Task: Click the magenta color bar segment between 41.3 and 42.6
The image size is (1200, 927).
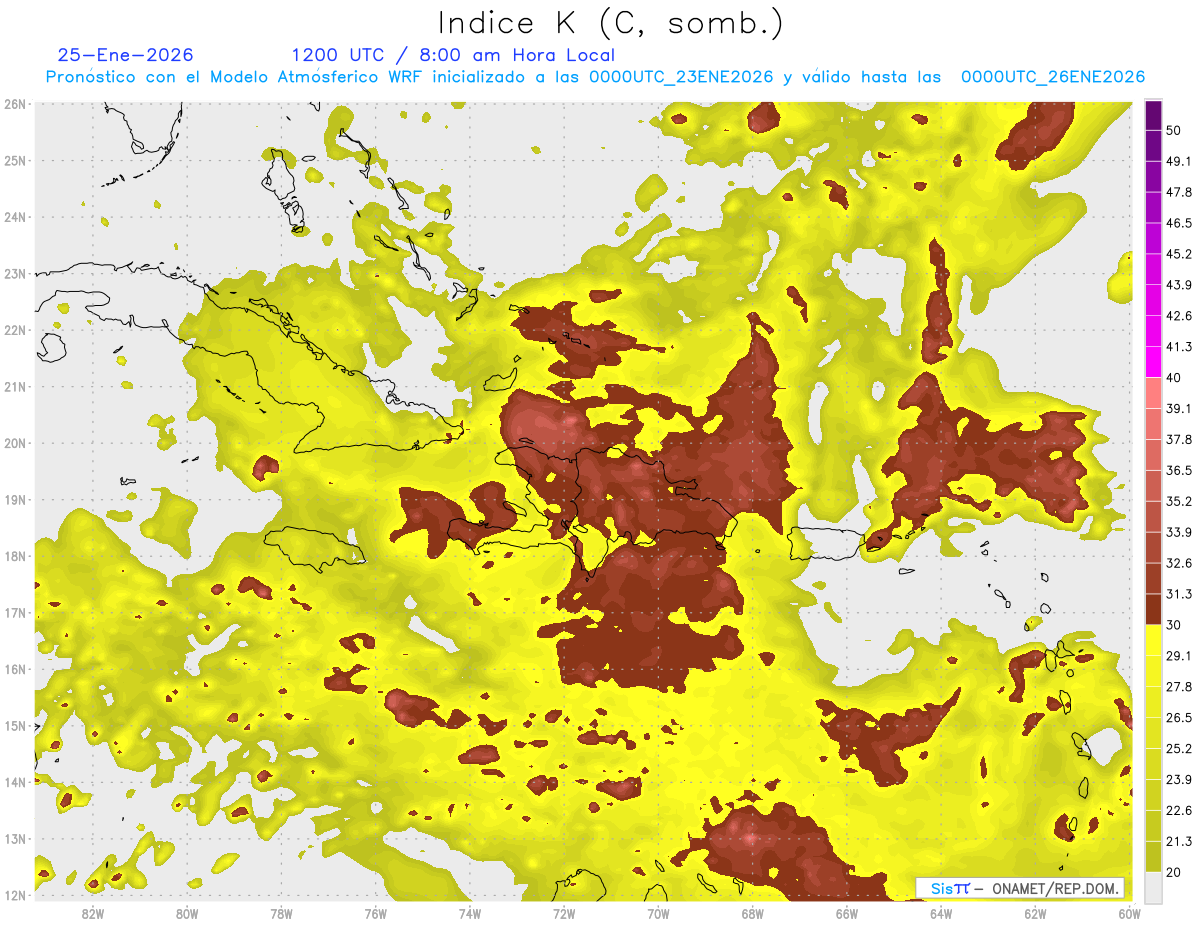Action: [x=1153, y=331]
